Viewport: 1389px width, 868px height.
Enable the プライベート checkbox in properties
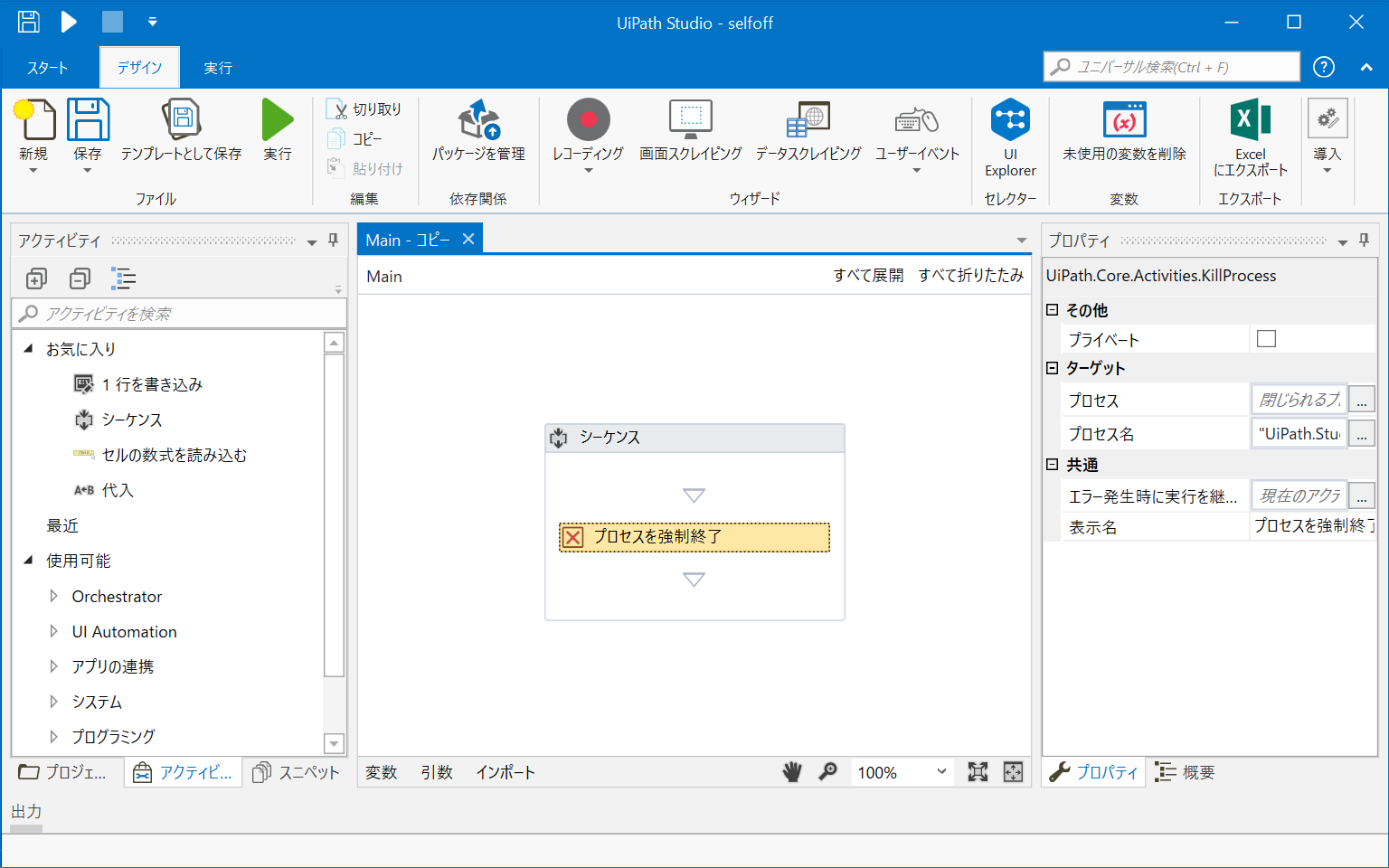(1266, 338)
